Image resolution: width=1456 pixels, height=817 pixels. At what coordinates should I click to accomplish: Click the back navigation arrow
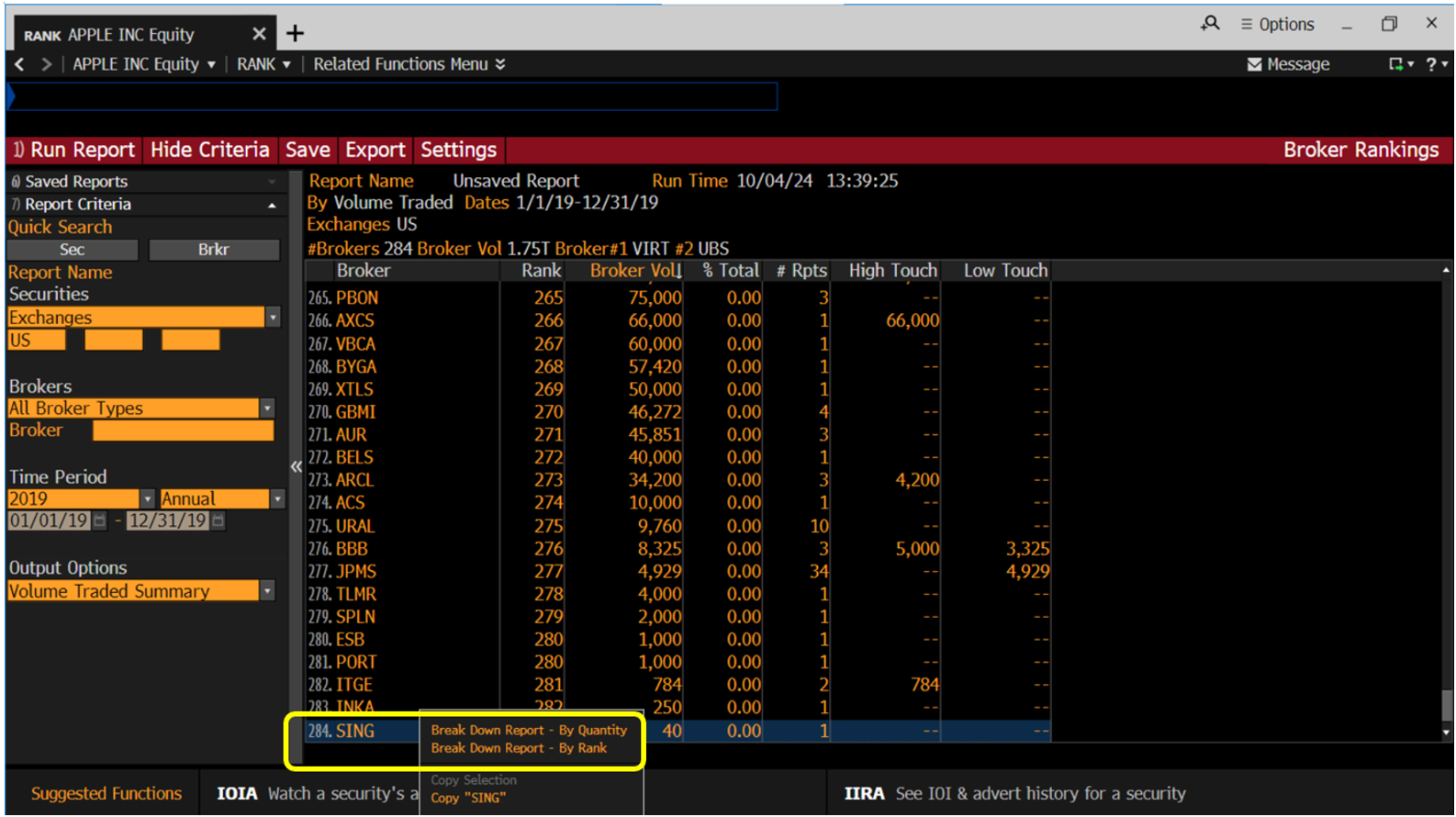[19, 64]
